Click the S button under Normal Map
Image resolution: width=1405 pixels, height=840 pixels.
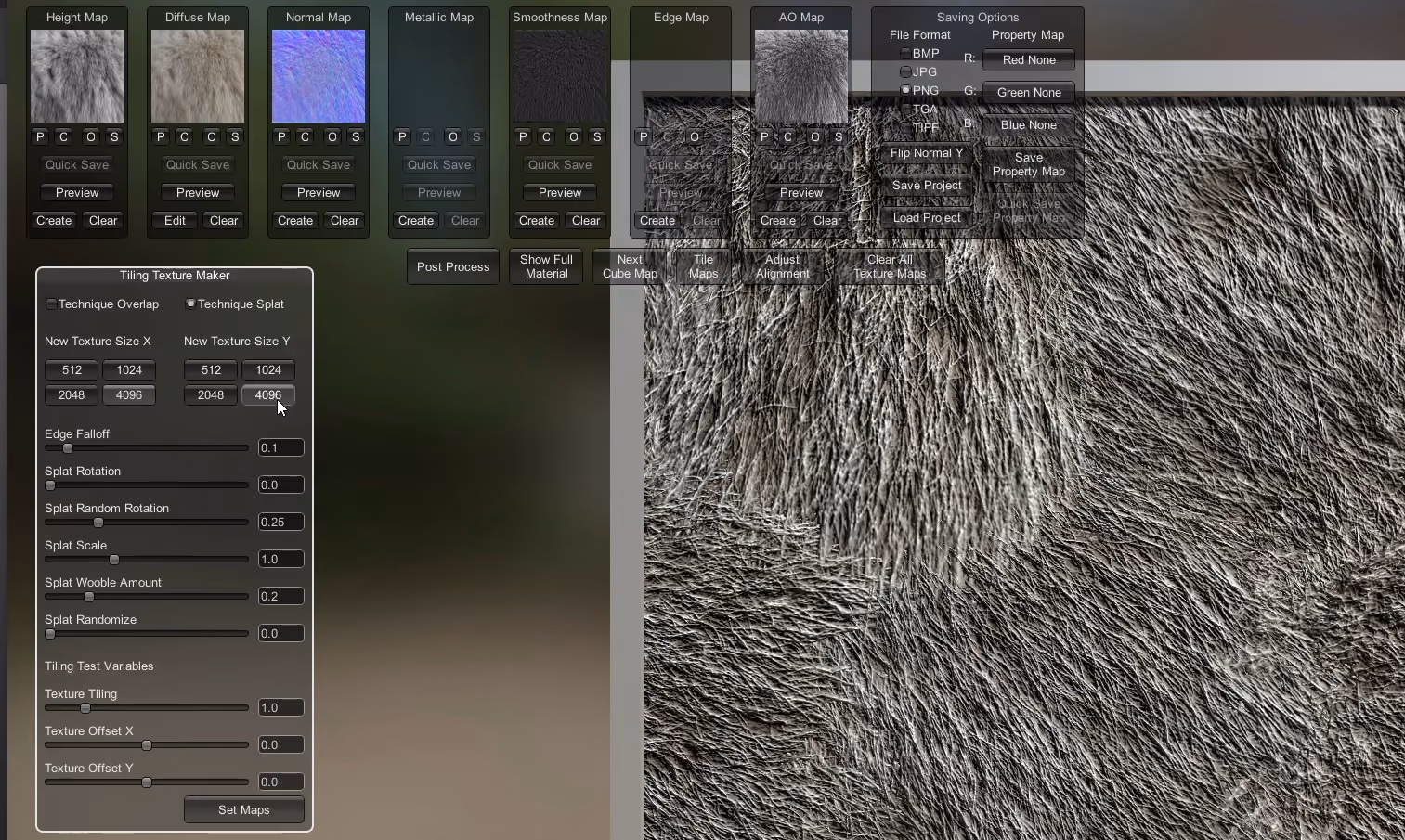(x=356, y=136)
